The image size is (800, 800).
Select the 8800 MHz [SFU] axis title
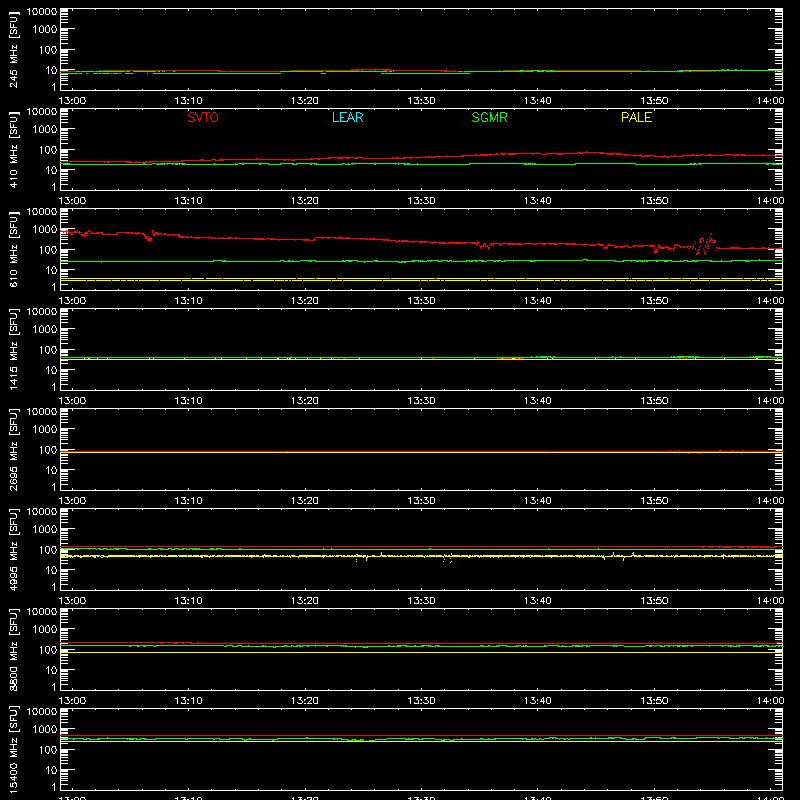[13, 649]
